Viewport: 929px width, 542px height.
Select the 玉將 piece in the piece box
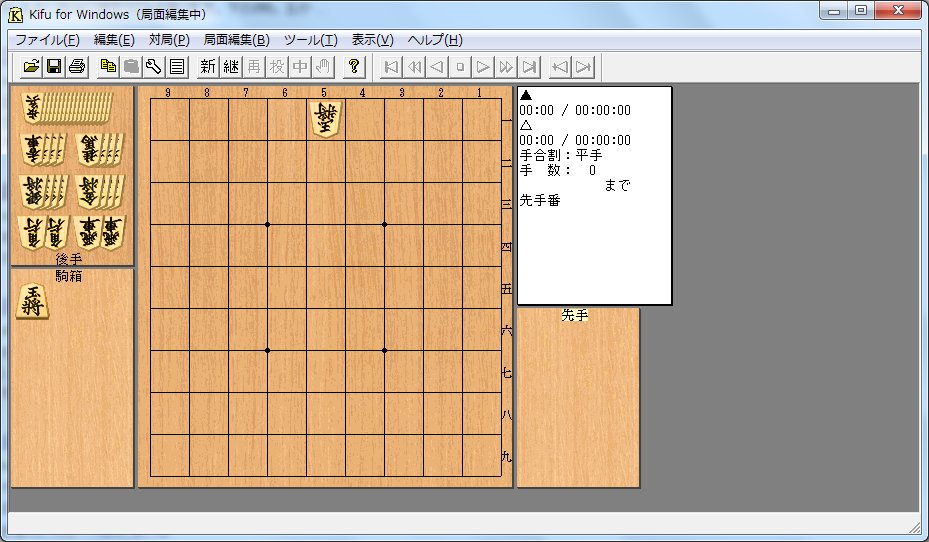33,300
